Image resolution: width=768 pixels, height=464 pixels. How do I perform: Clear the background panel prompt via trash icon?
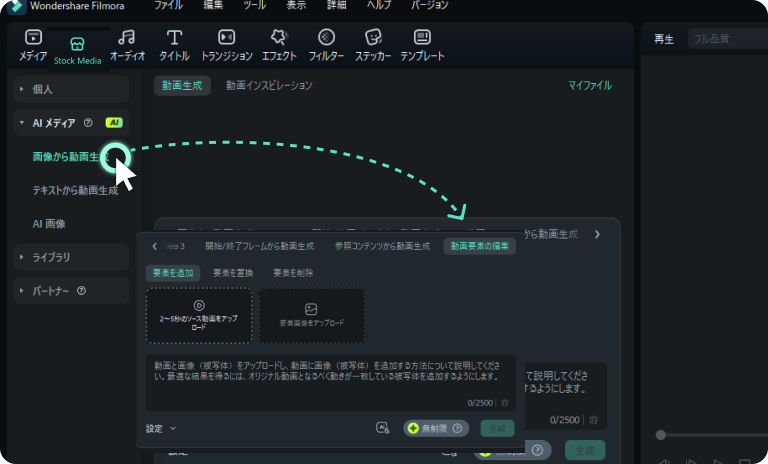pos(594,420)
